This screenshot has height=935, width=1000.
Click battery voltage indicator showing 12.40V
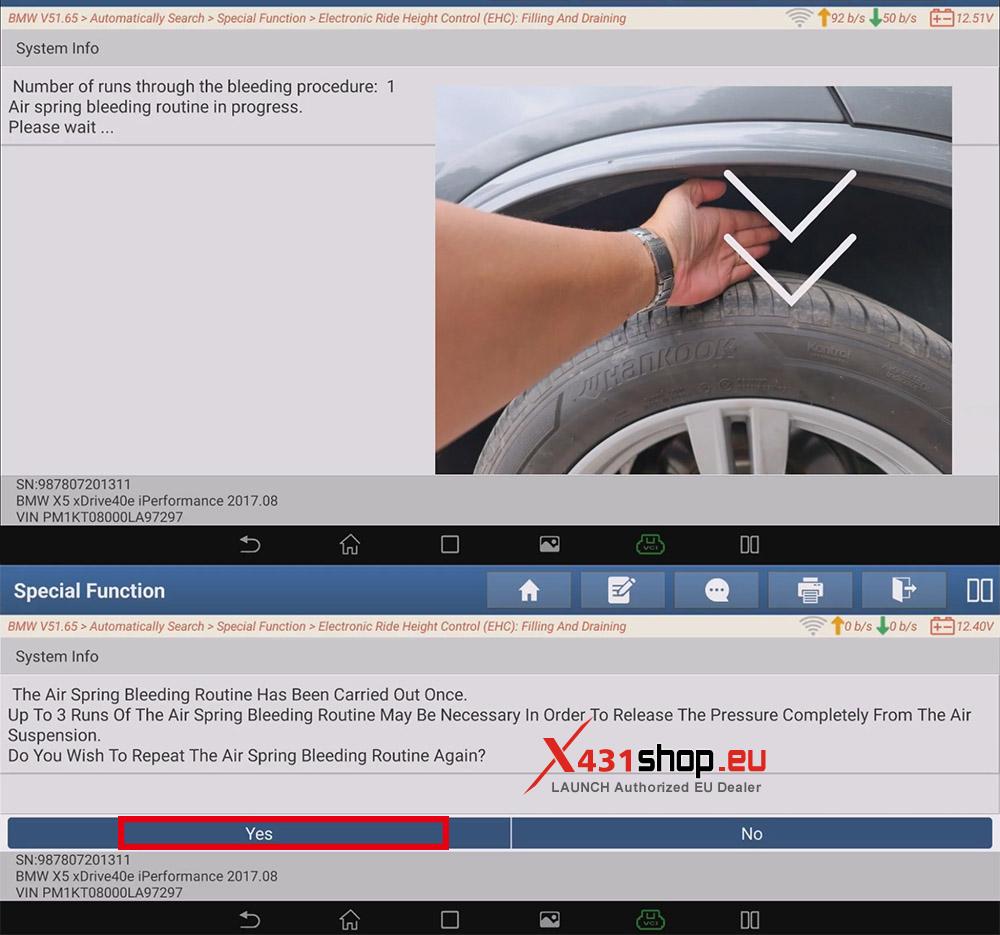(x=961, y=626)
